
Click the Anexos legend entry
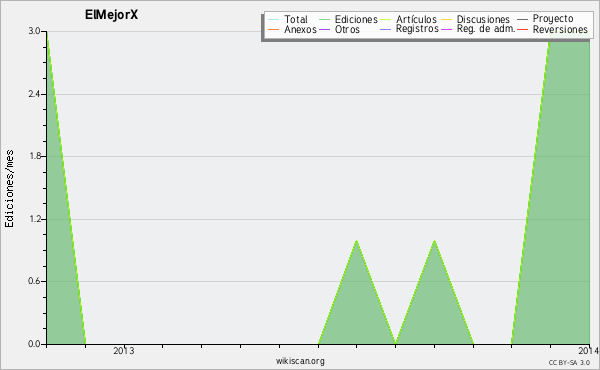click(x=292, y=29)
